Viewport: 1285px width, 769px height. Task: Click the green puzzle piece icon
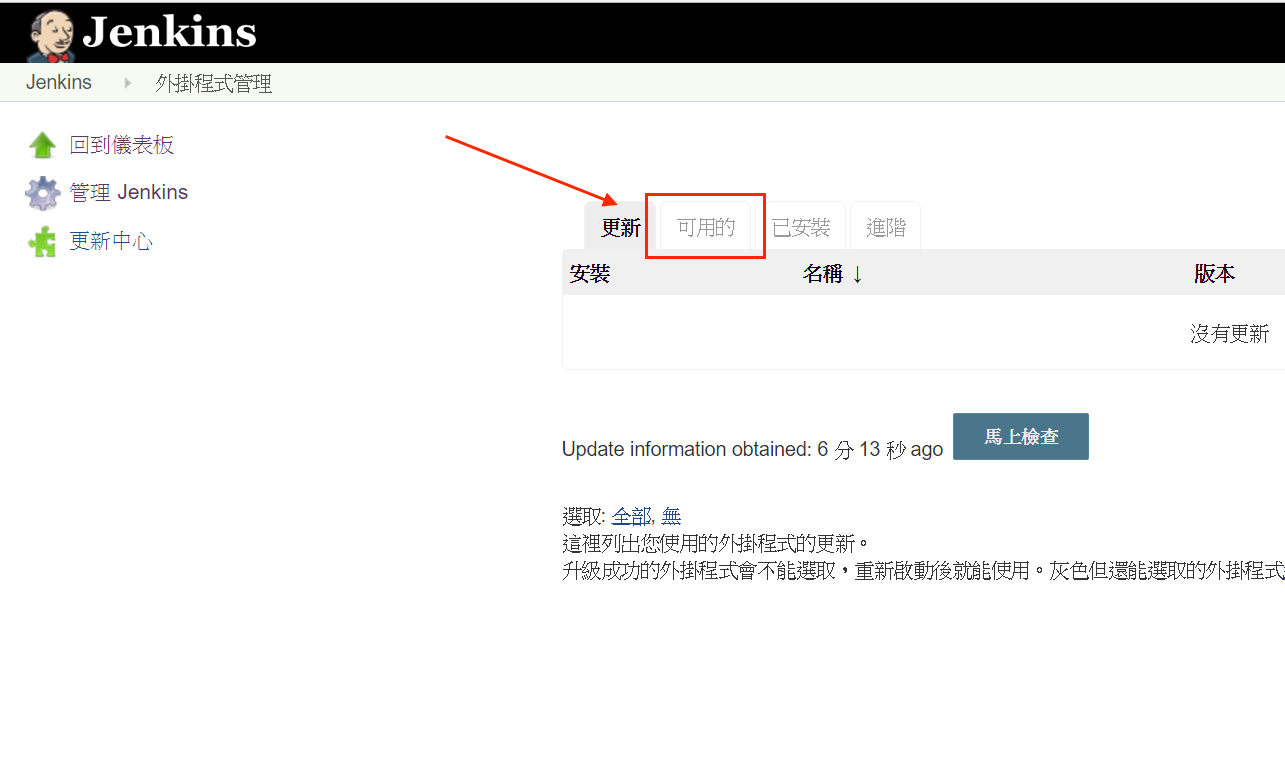42,242
